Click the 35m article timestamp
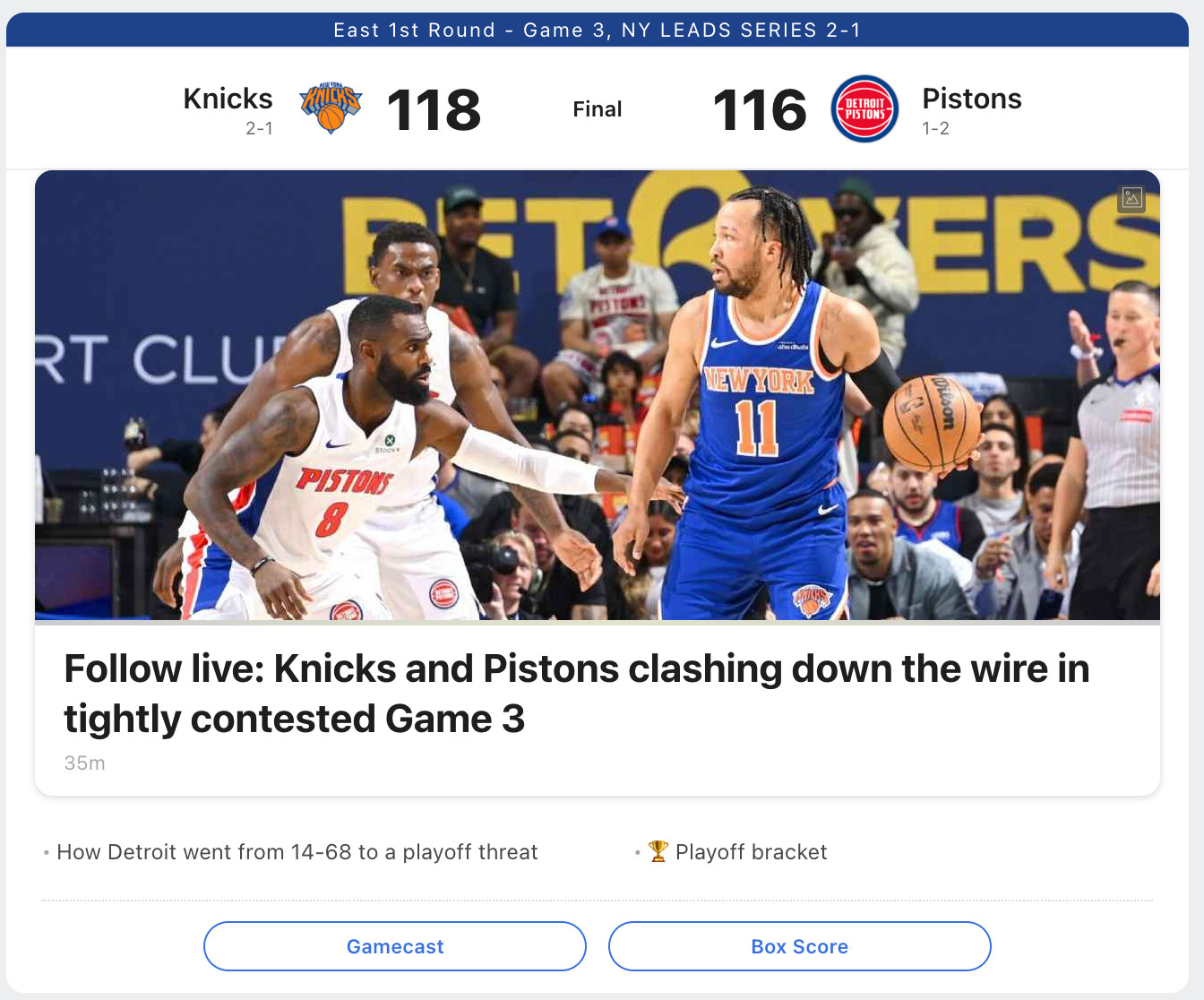The width and height of the screenshot is (1204, 1000). pyautogui.click(x=84, y=763)
